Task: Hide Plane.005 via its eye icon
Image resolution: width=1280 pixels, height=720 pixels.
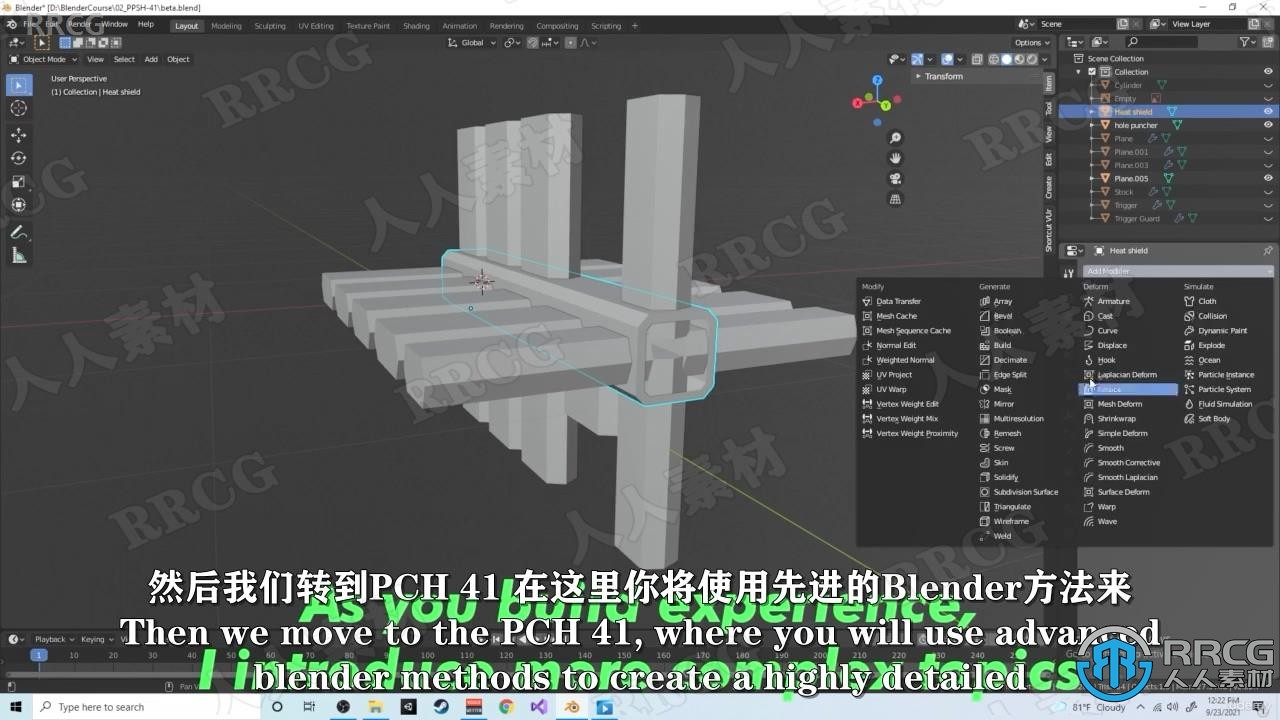Action: (x=1268, y=178)
